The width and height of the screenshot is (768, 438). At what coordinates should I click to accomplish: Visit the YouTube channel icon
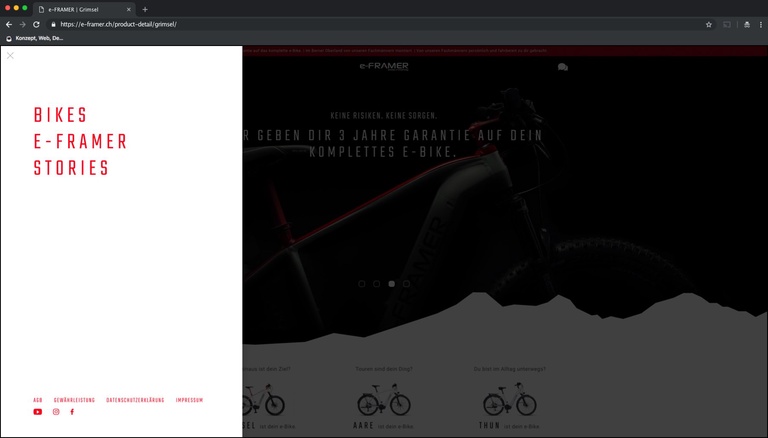point(38,412)
